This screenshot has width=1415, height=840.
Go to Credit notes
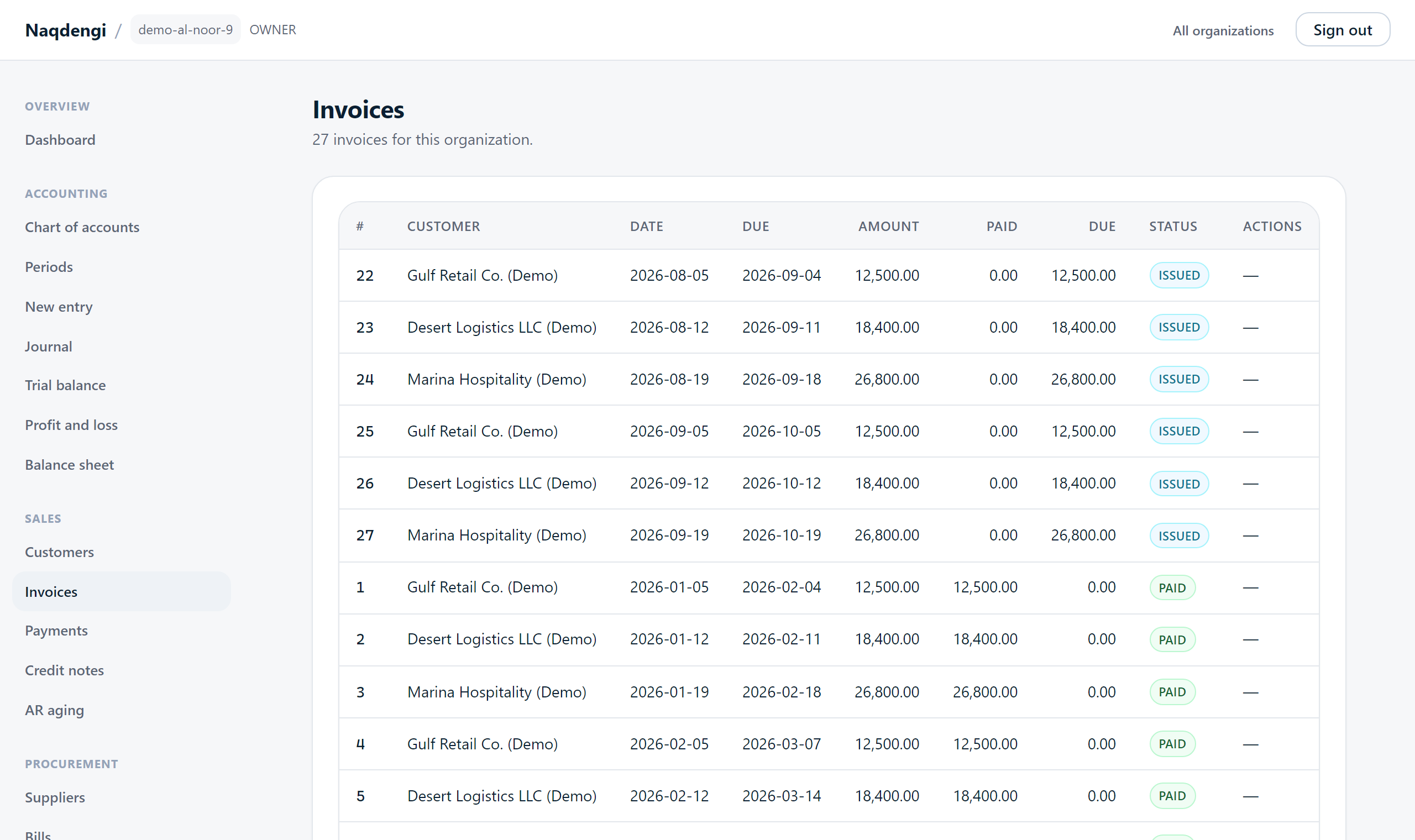click(65, 670)
